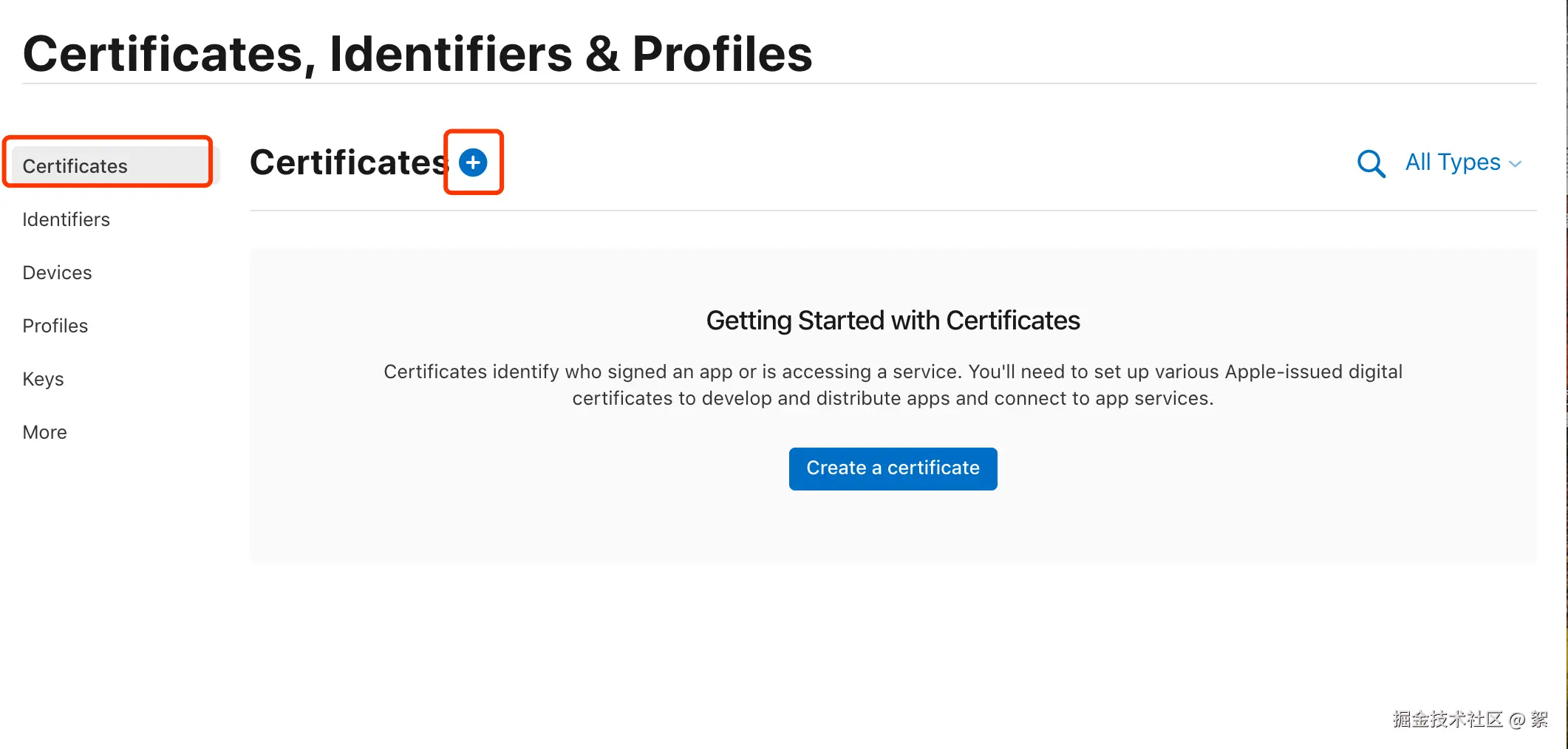Screen dimensions: 1568x749
Task: Click the divider line below the Certificates heading
Action: click(x=893, y=211)
